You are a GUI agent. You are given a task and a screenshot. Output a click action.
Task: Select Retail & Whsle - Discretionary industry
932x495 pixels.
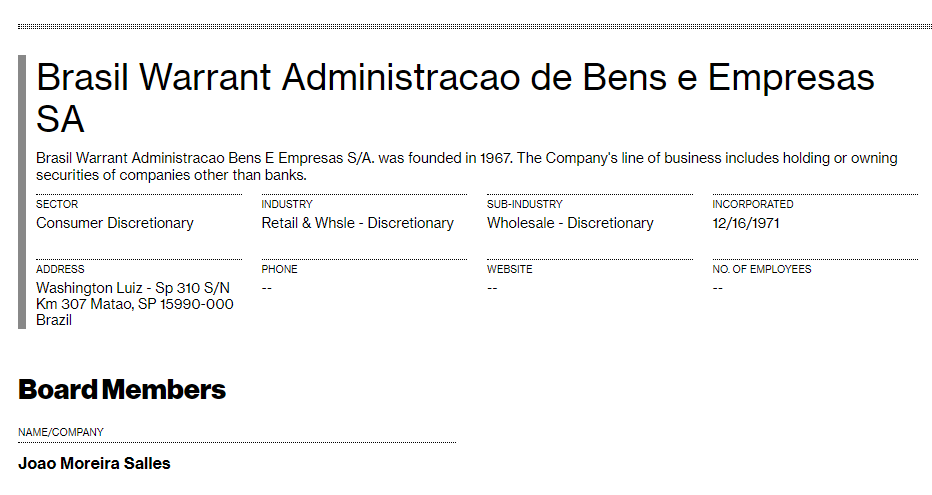tap(357, 223)
